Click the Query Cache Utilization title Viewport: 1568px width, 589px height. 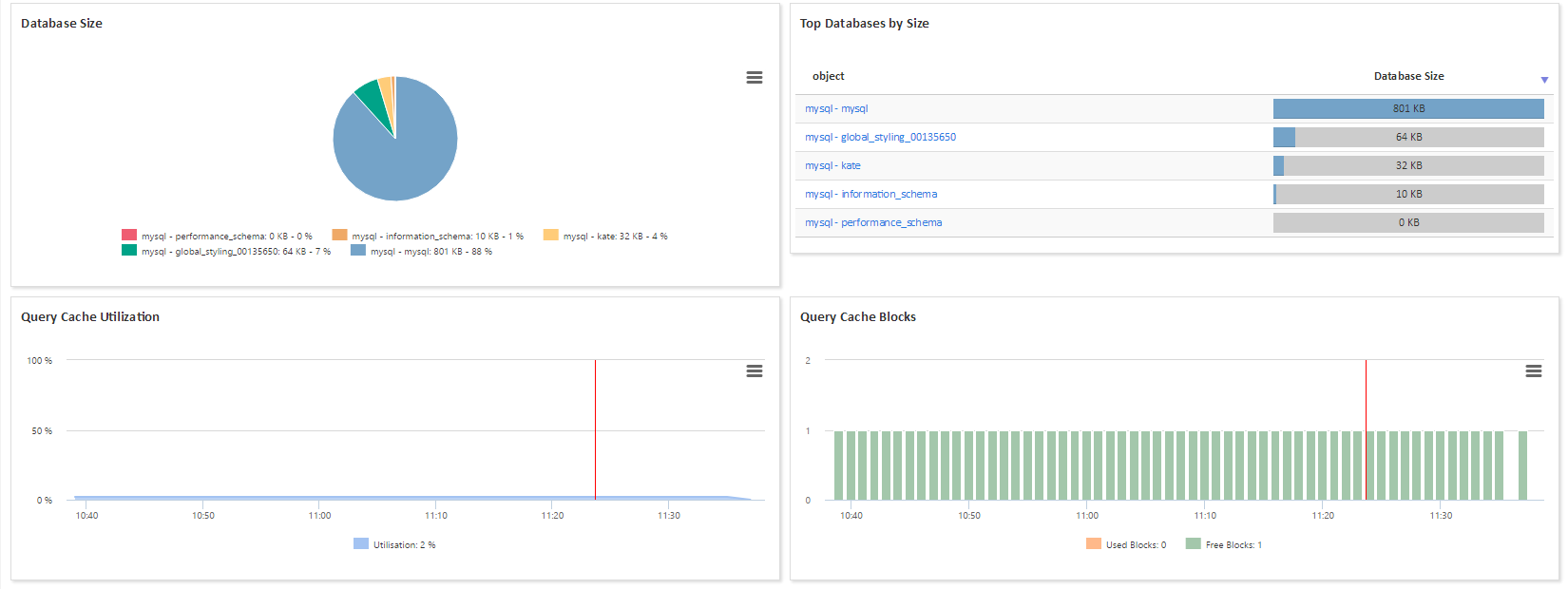click(90, 316)
